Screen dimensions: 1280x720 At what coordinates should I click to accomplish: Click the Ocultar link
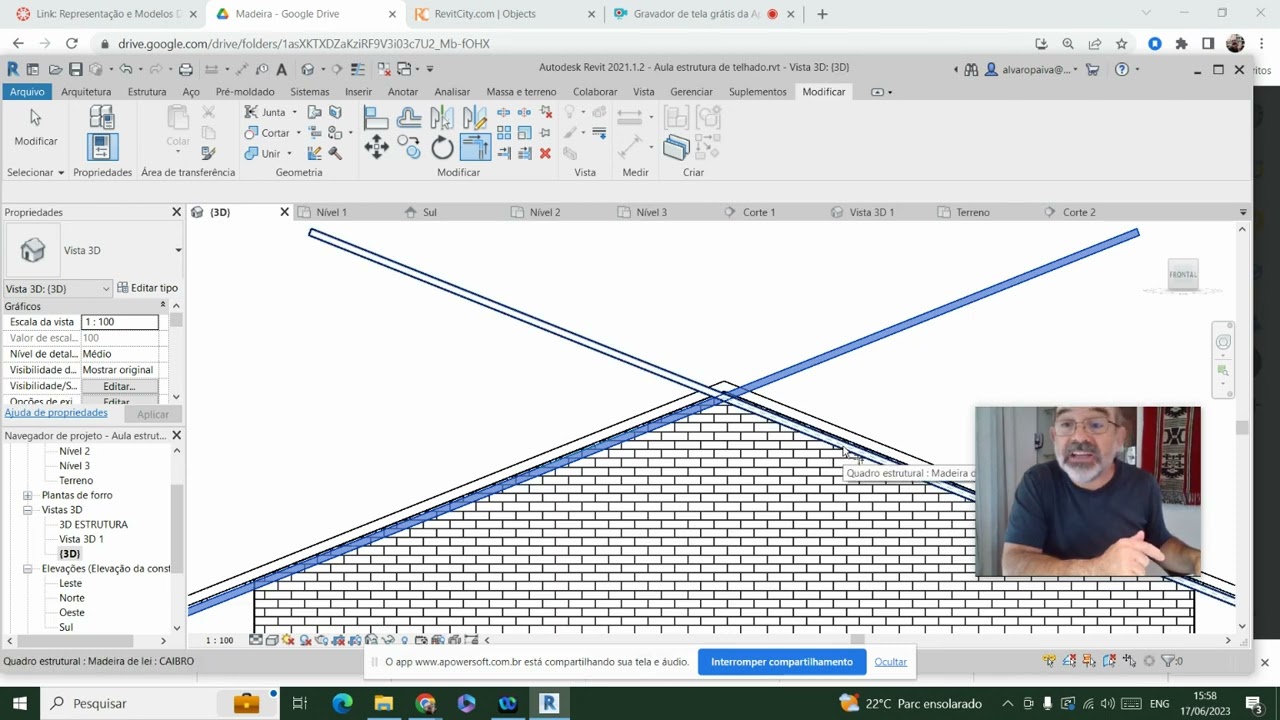click(890, 662)
